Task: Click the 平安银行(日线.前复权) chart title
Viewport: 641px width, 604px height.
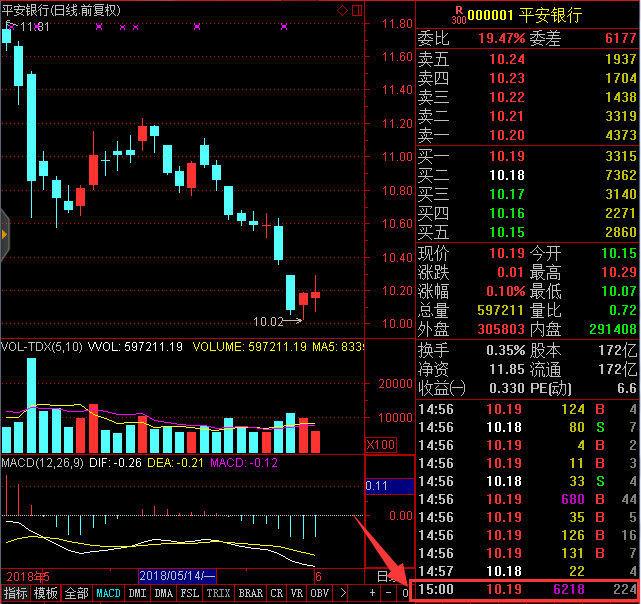Action: [x=61, y=10]
